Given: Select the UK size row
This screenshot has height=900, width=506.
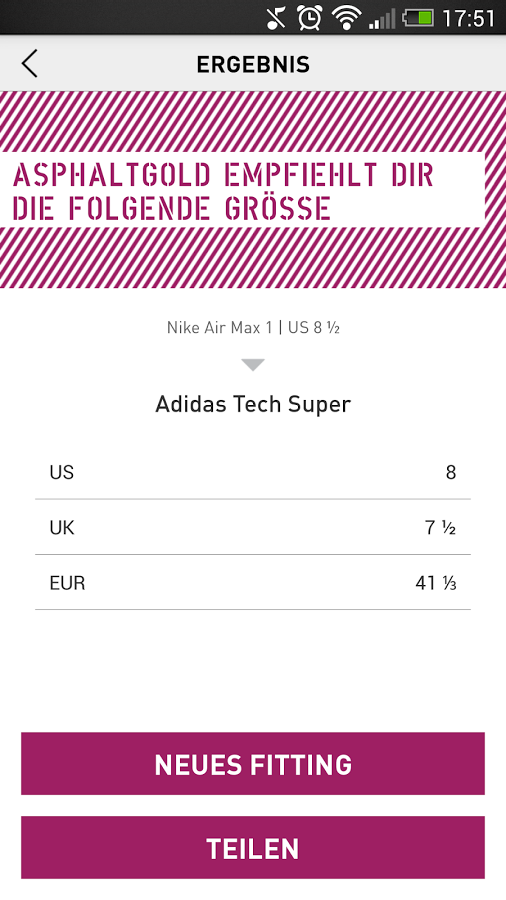Looking at the screenshot, I should coord(253,527).
